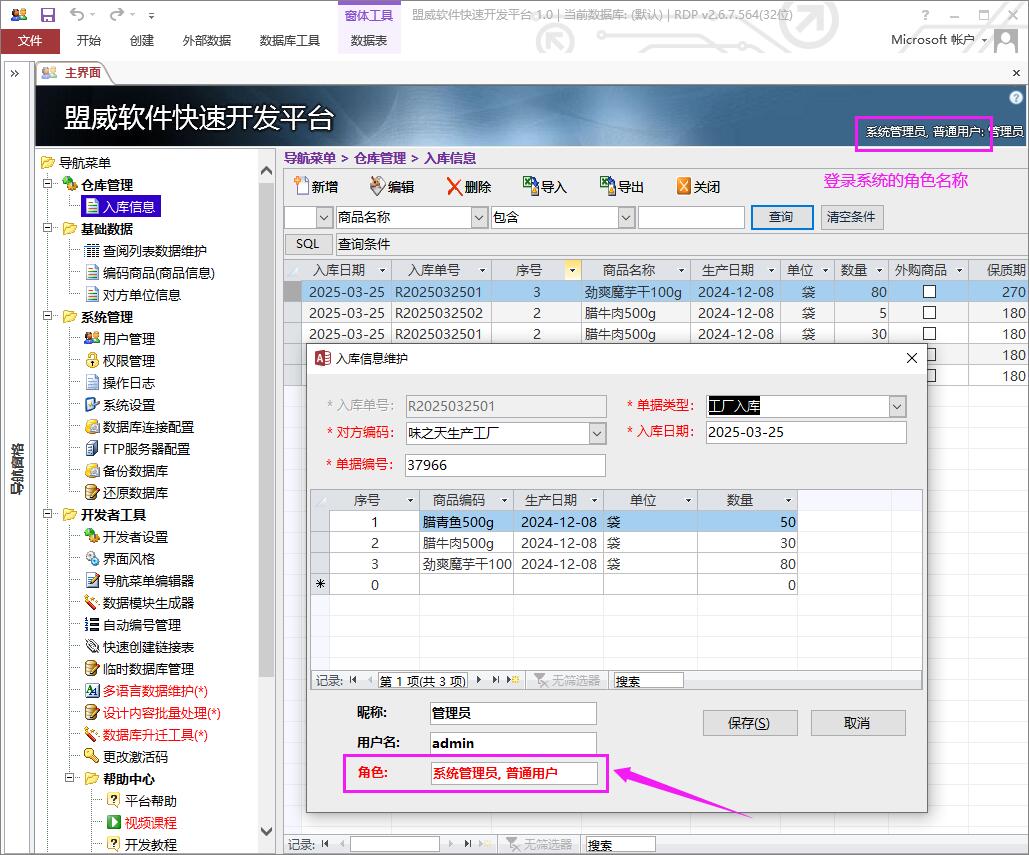Click the save icon in title bar
The width and height of the screenshot is (1029, 855).
[47, 15]
